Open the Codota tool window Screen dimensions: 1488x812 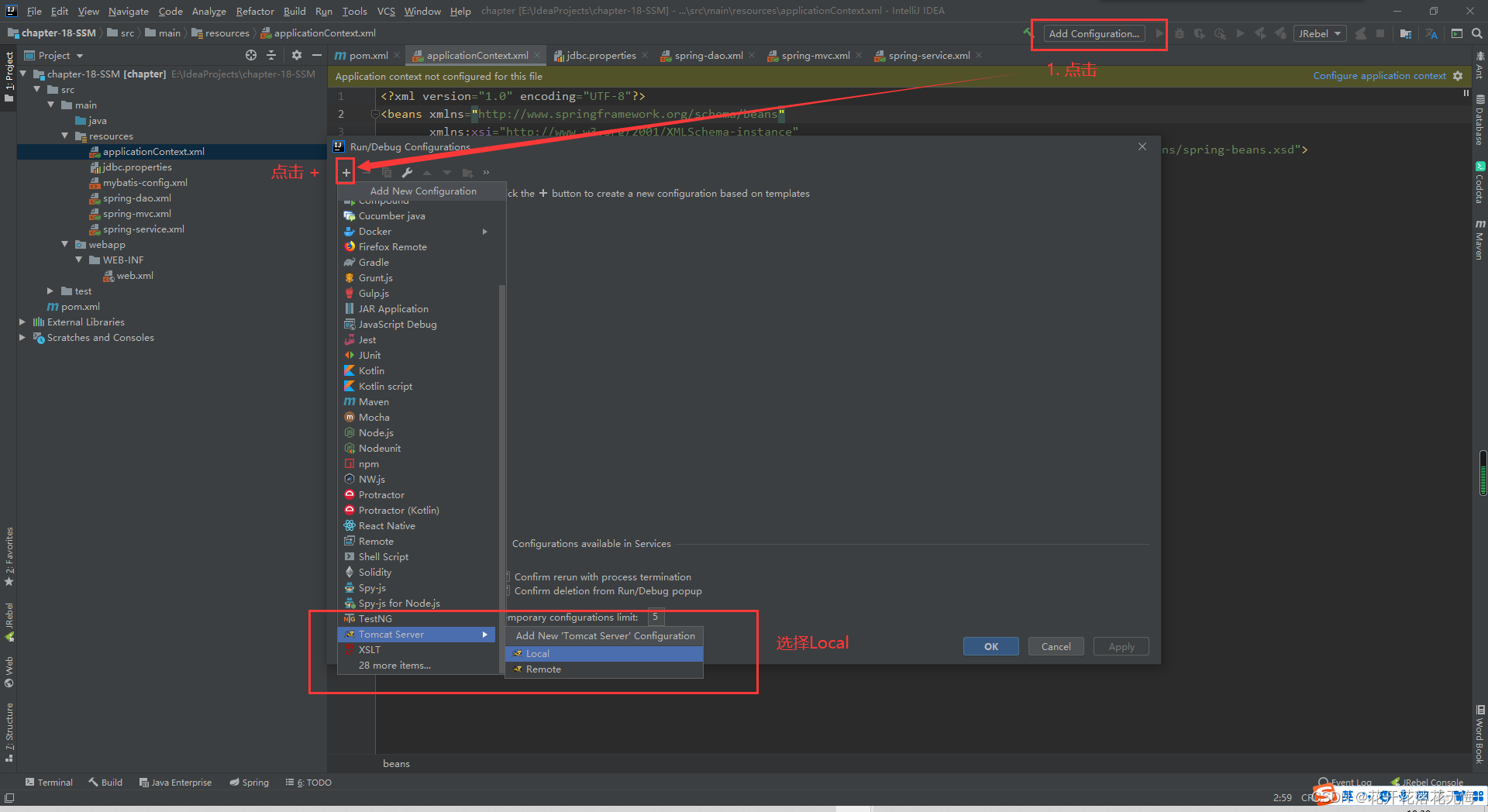[x=1479, y=182]
